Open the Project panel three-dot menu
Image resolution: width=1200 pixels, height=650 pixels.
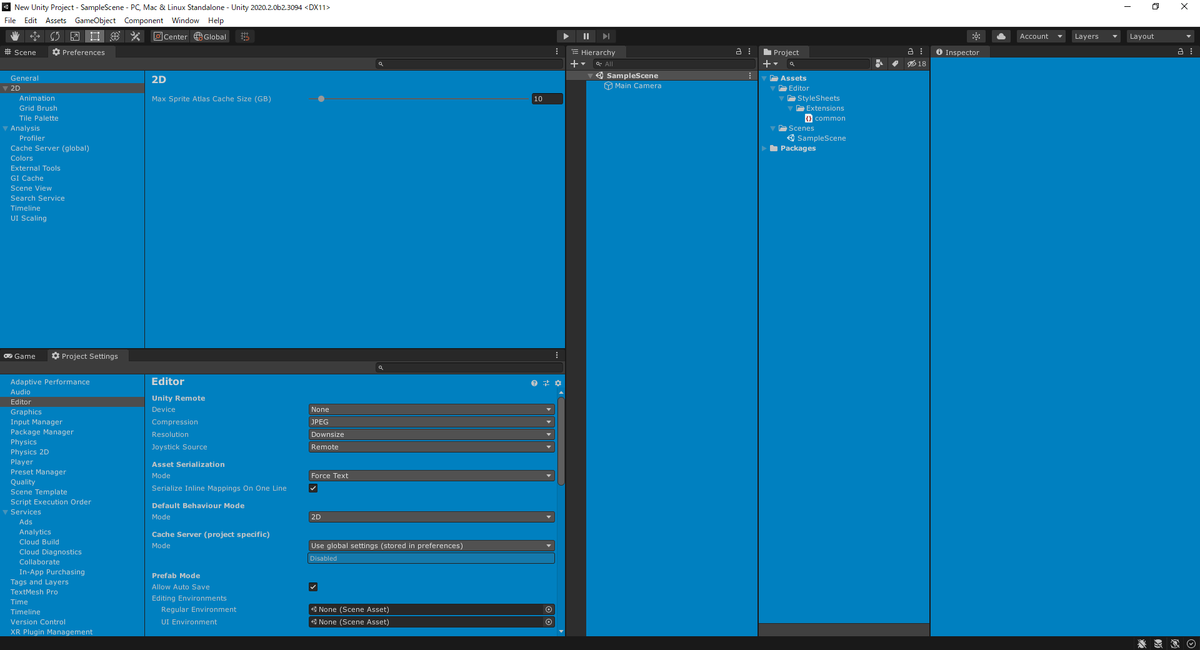point(920,52)
